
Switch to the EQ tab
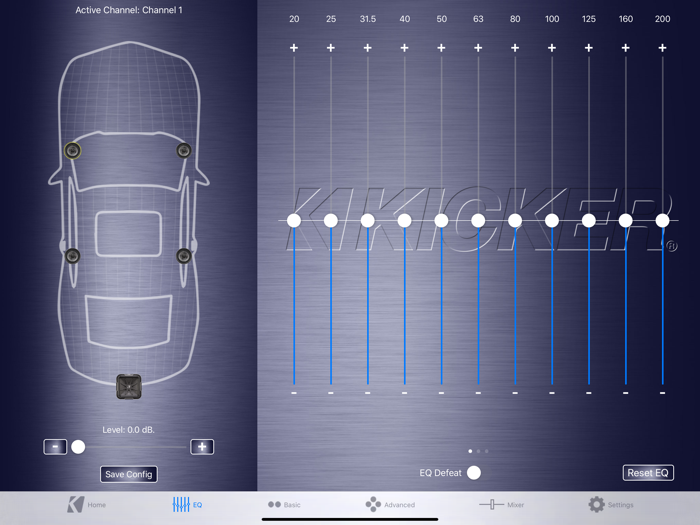coord(188,504)
